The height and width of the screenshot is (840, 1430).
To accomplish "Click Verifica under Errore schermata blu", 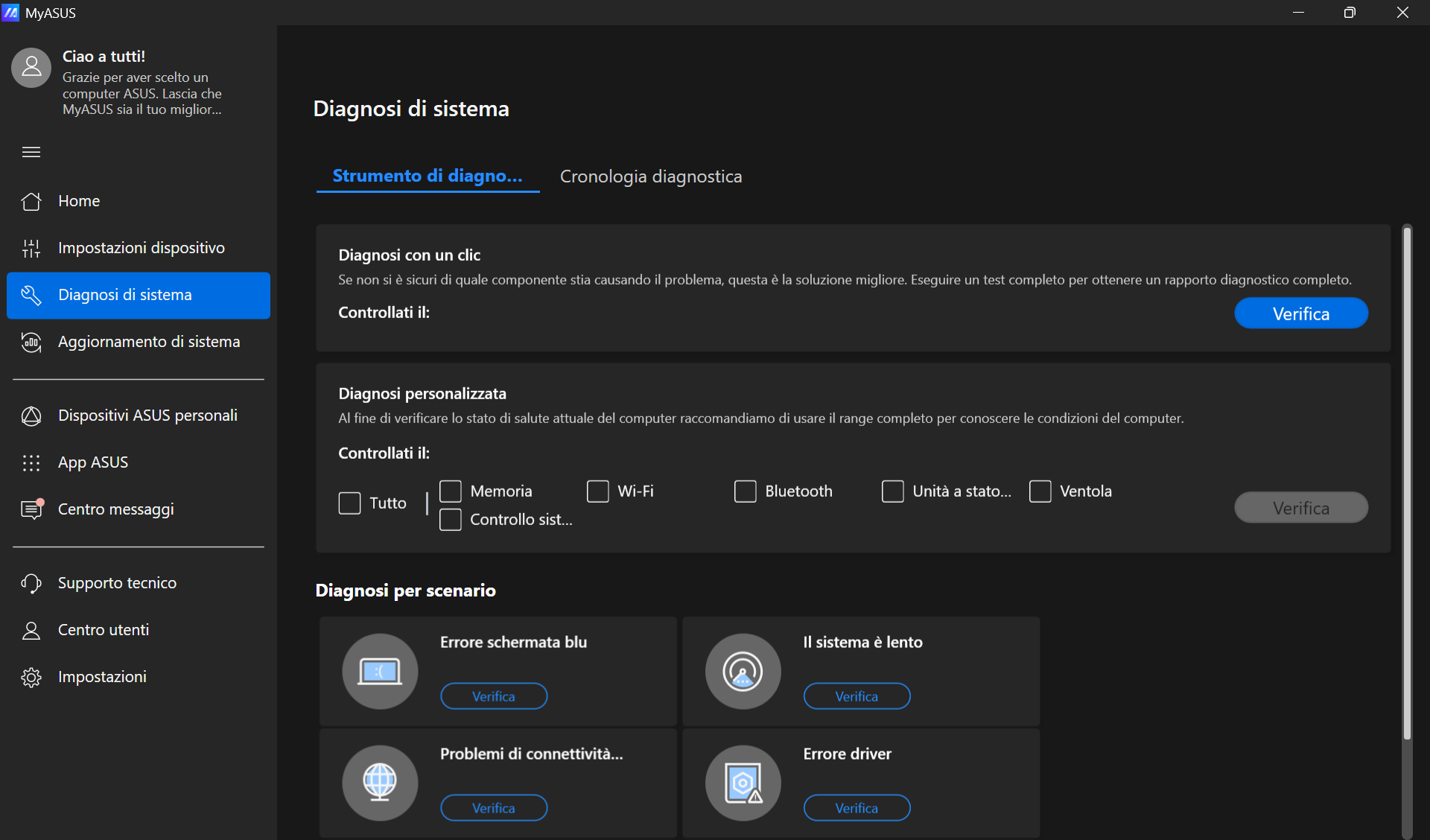I will click(x=494, y=696).
